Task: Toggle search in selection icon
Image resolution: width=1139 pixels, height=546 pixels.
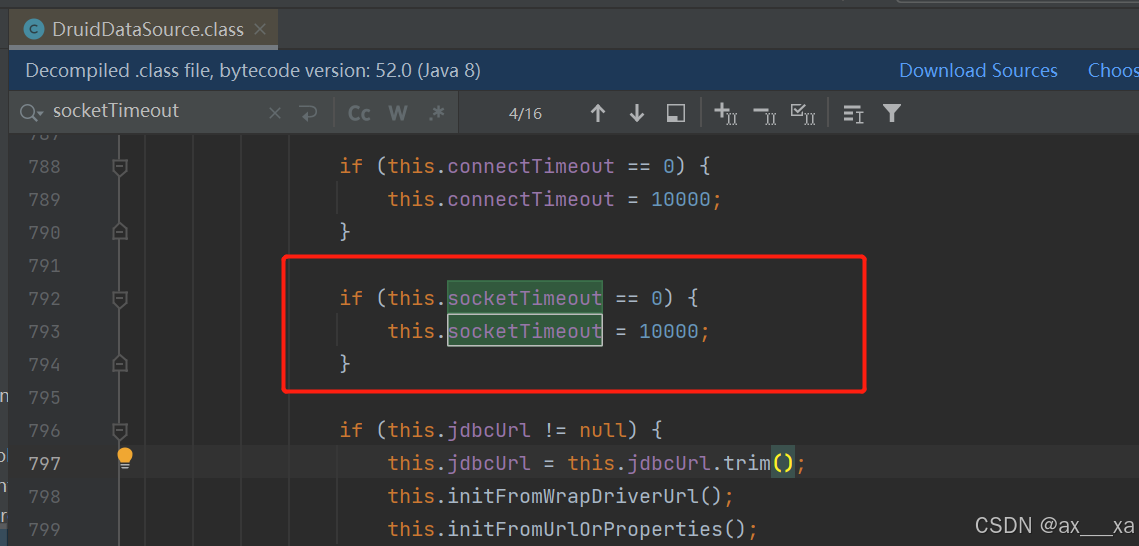Action: [676, 113]
